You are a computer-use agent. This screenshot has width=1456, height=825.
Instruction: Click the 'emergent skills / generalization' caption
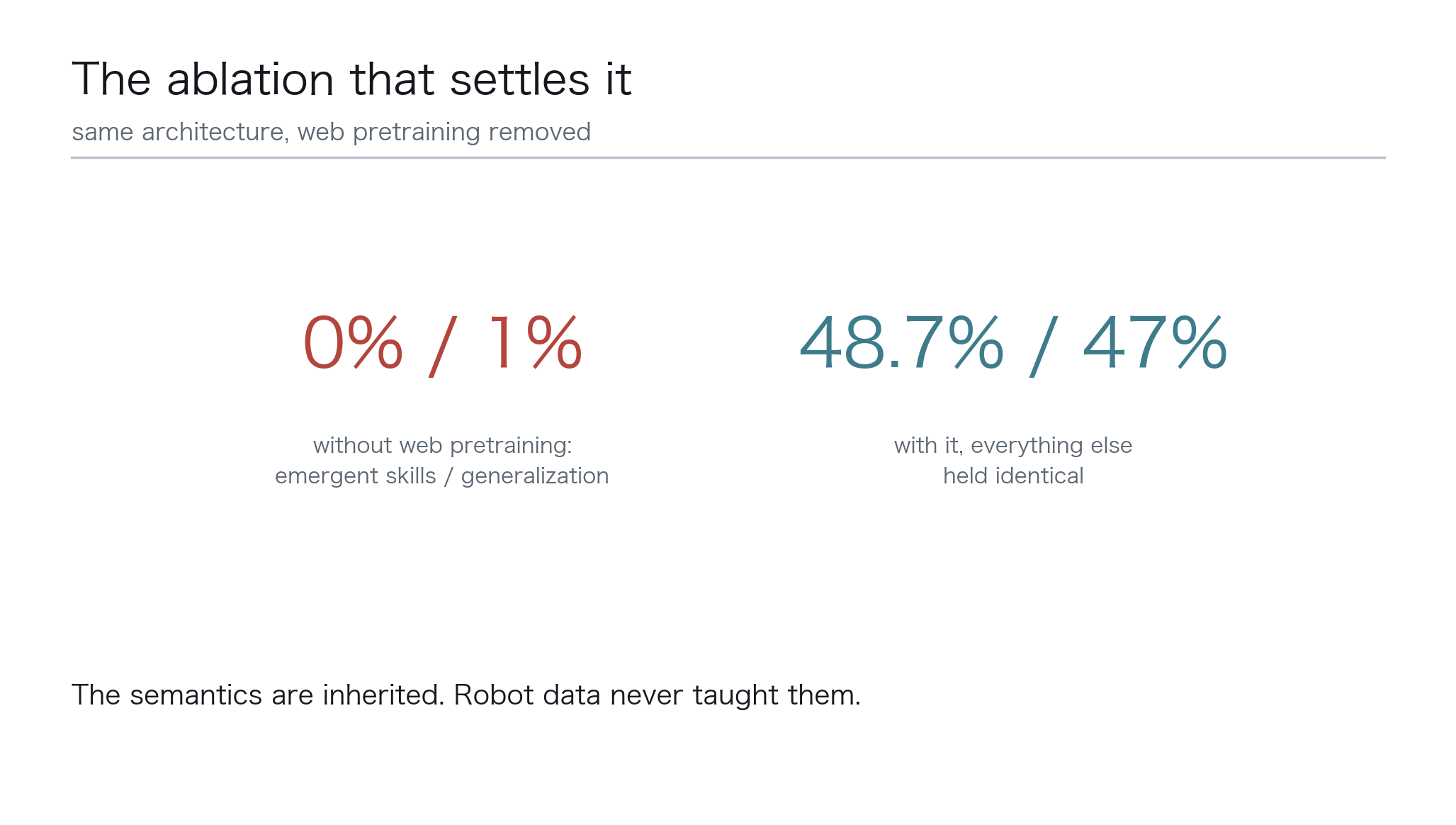tap(442, 476)
